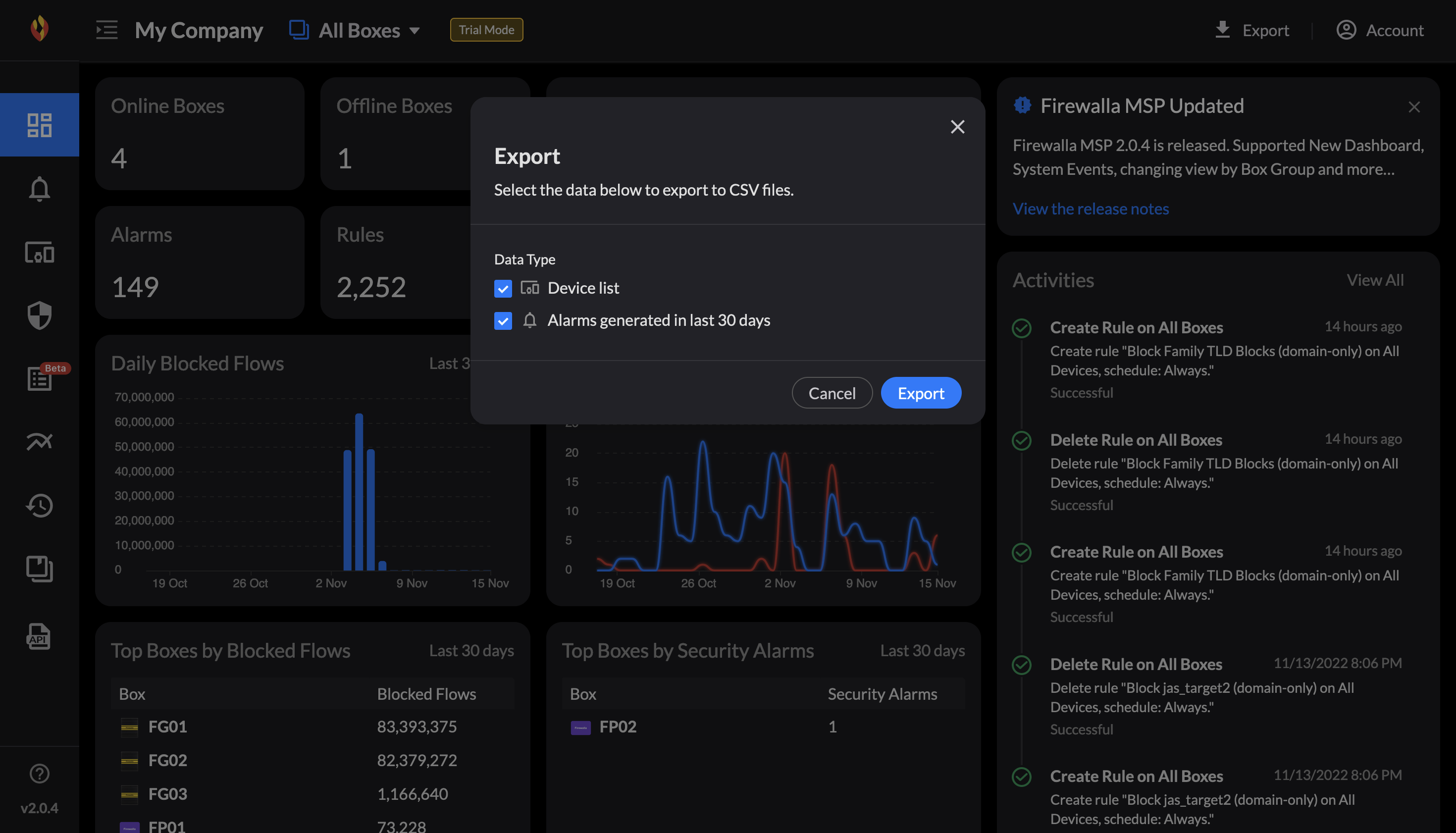1456x833 pixels.
Task: Open the Alarms bell sidebar icon
Action: pos(40,189)
